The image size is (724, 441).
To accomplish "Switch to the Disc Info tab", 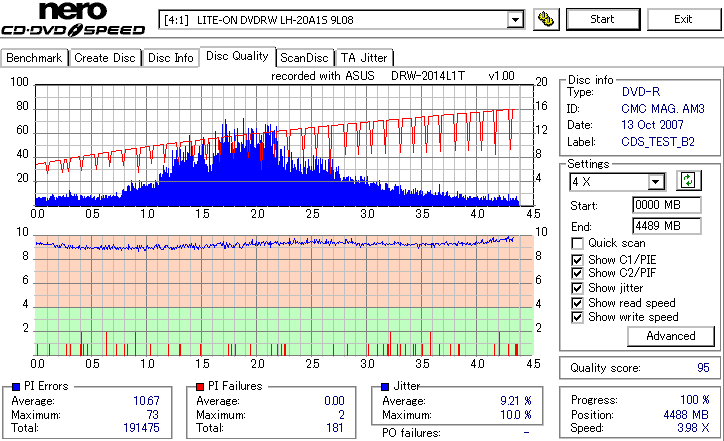I will 170,58.
